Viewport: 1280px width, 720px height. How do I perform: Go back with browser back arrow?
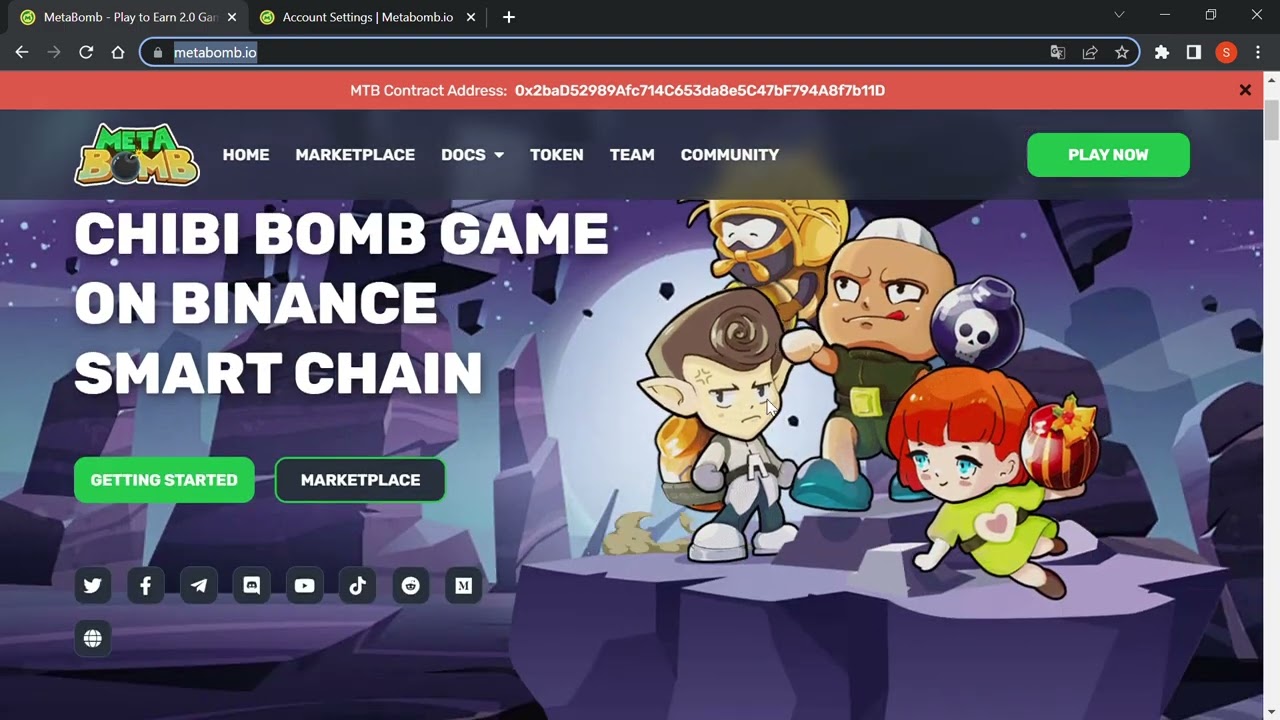22,52
